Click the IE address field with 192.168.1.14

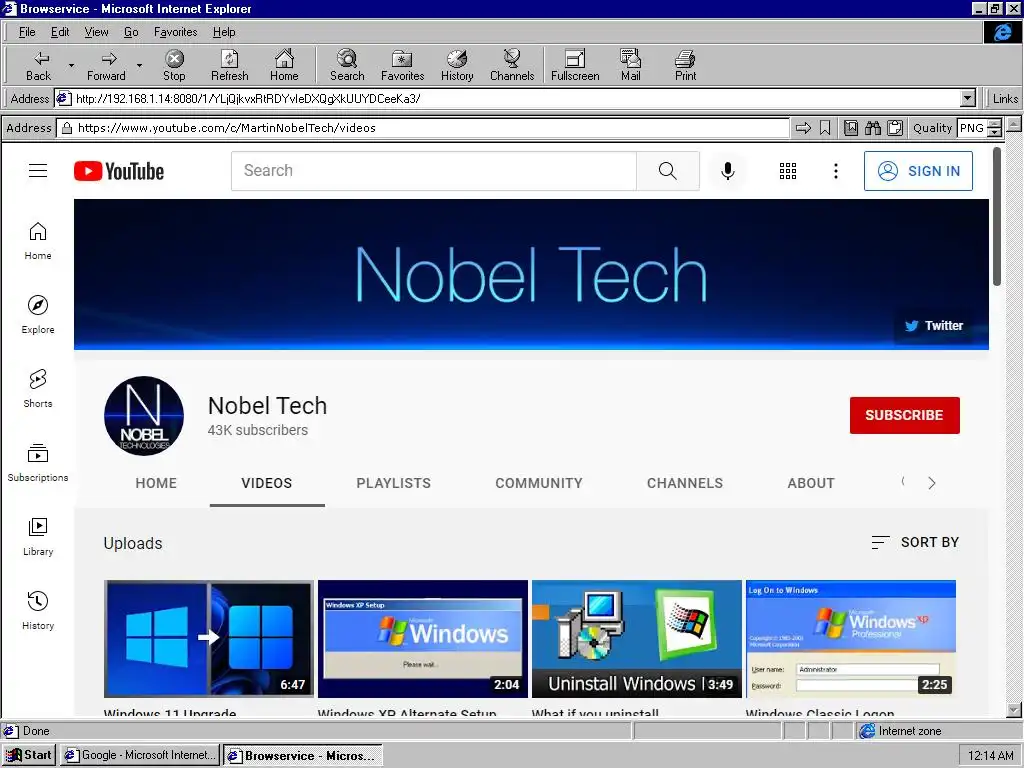[507, 99]
